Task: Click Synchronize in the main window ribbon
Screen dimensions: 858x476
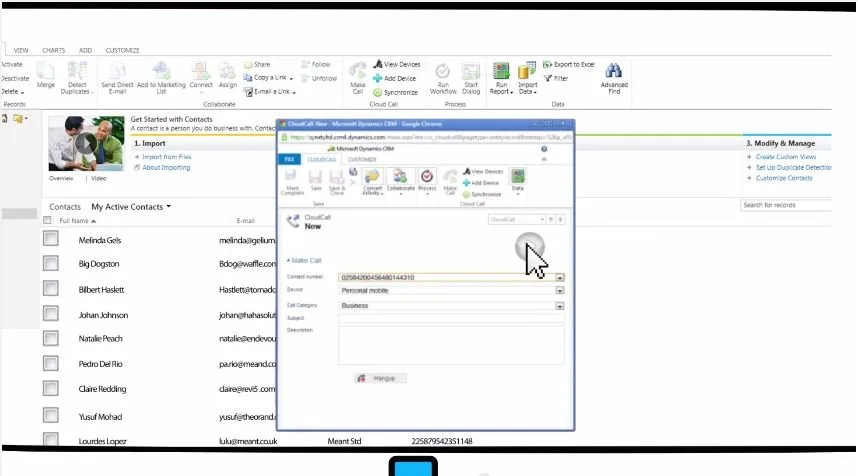Action: click(x=395, y=92)
